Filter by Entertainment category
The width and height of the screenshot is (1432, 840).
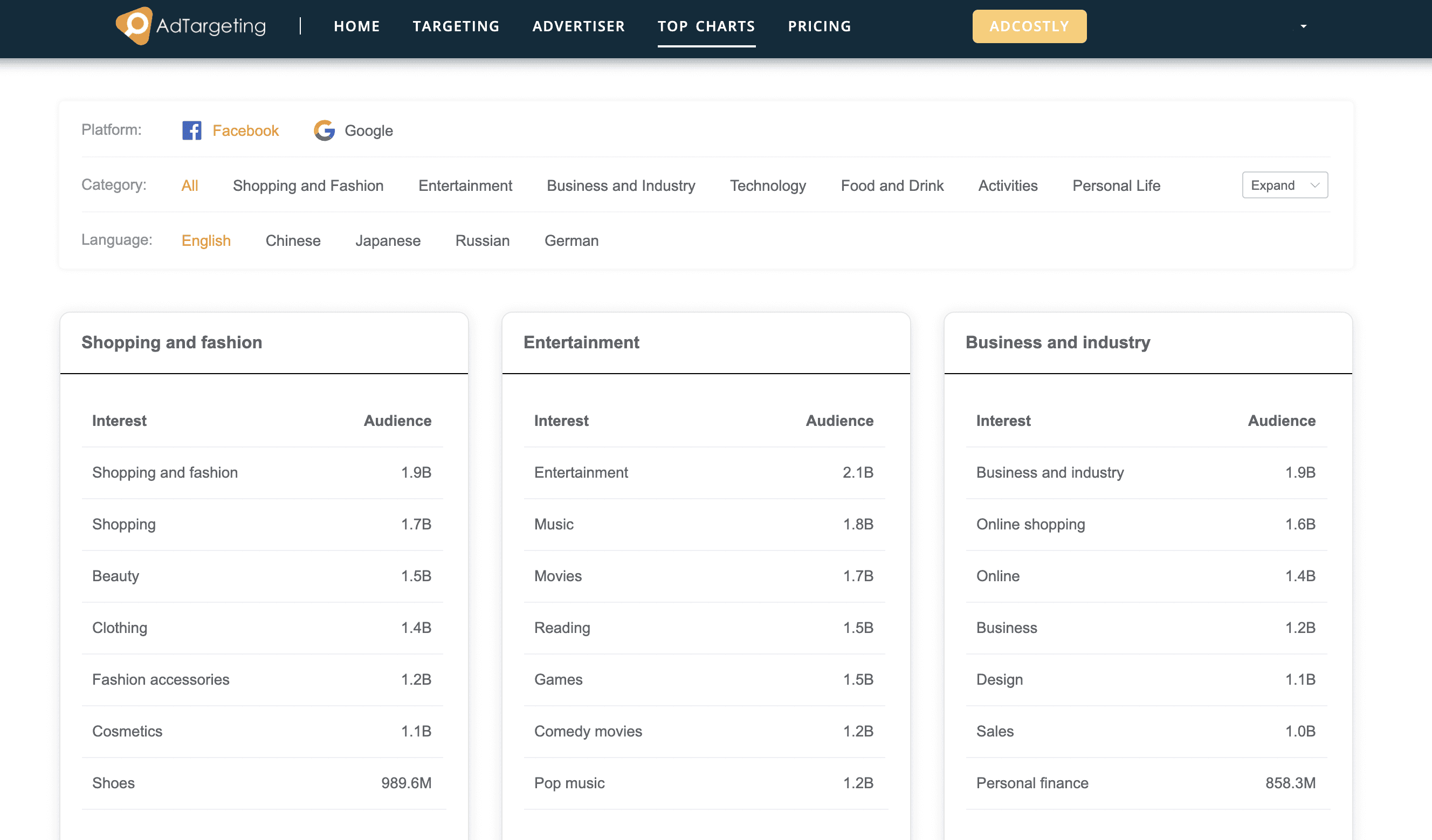point(465,185)
